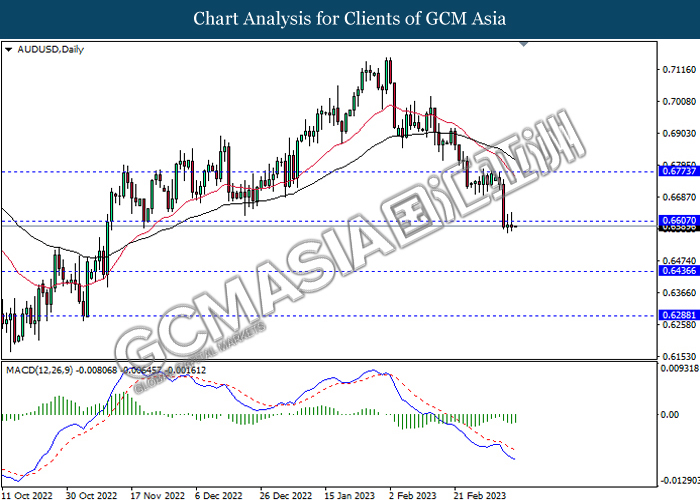This screenshot has height=500, width=700.
Task: Select the 0.62881 price level label
Action: click(x=679, y=315)
